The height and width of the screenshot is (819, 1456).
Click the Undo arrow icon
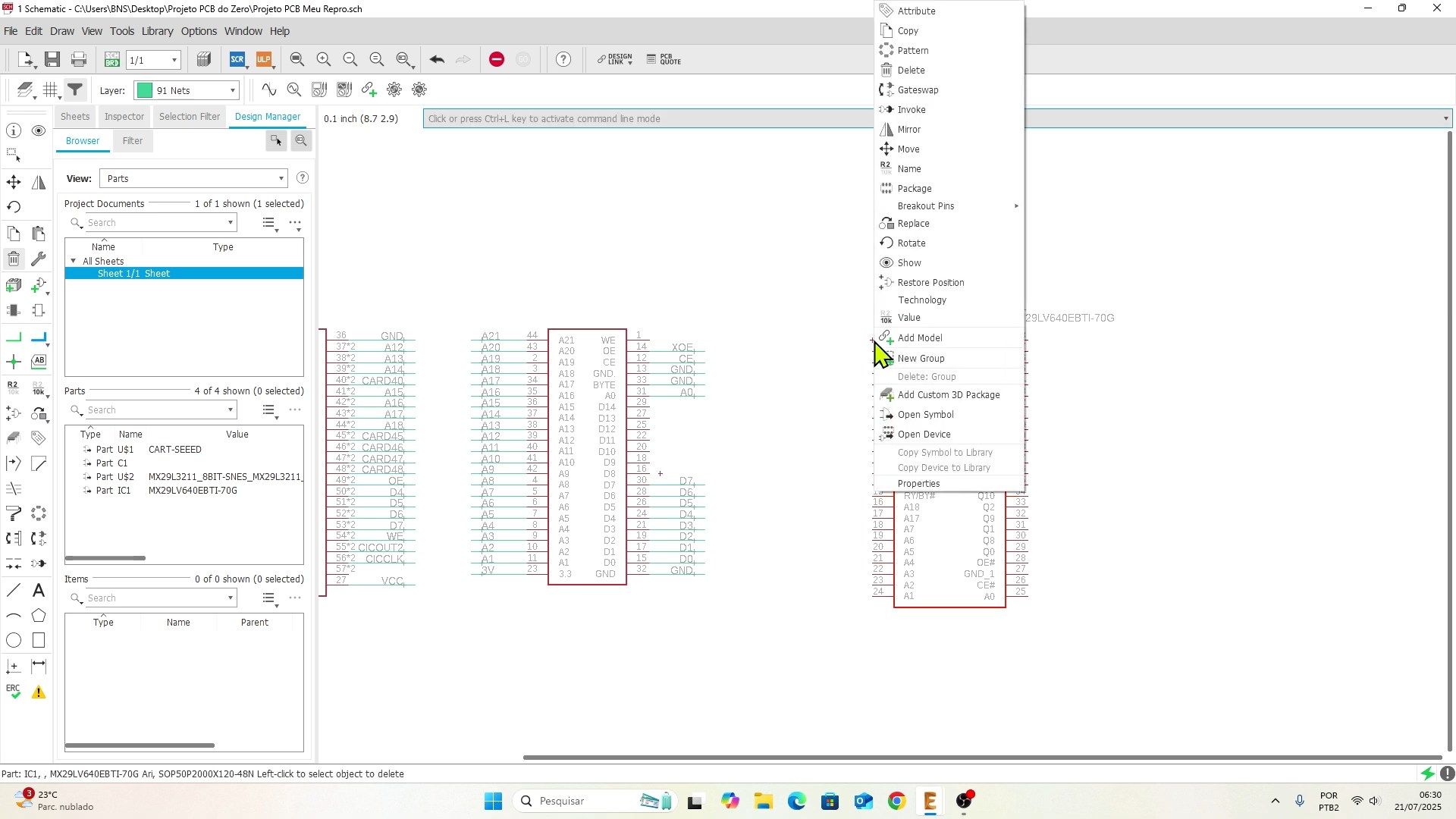click(437, 60)
